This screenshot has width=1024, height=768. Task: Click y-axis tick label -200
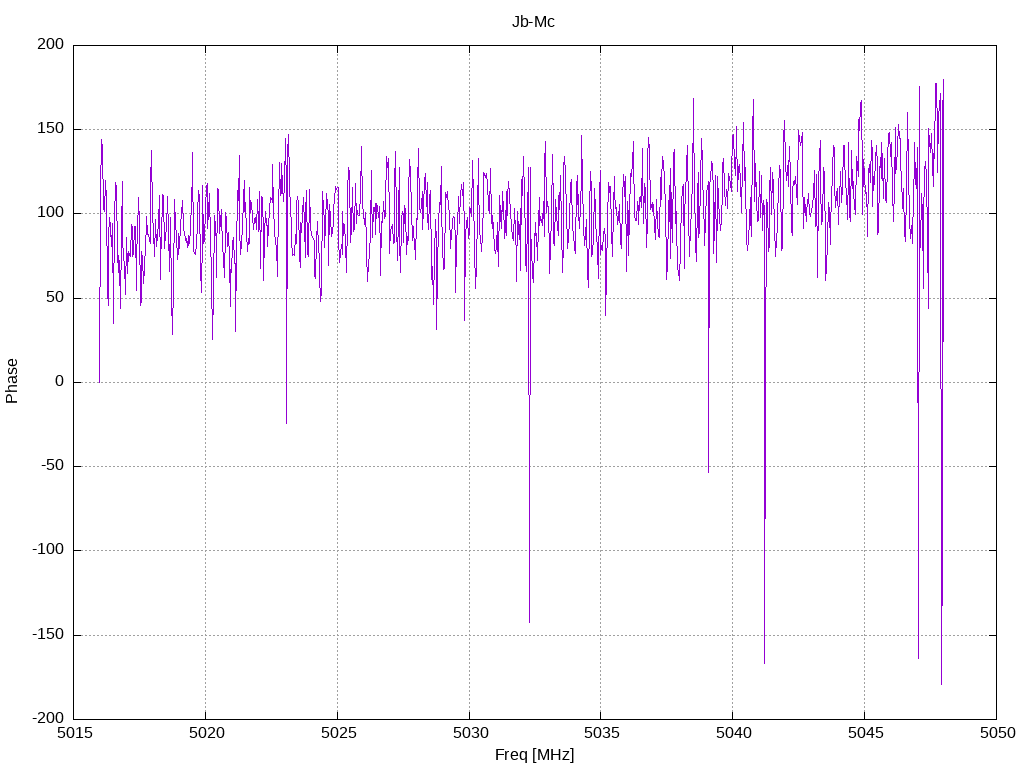click(x=48, y=718)
